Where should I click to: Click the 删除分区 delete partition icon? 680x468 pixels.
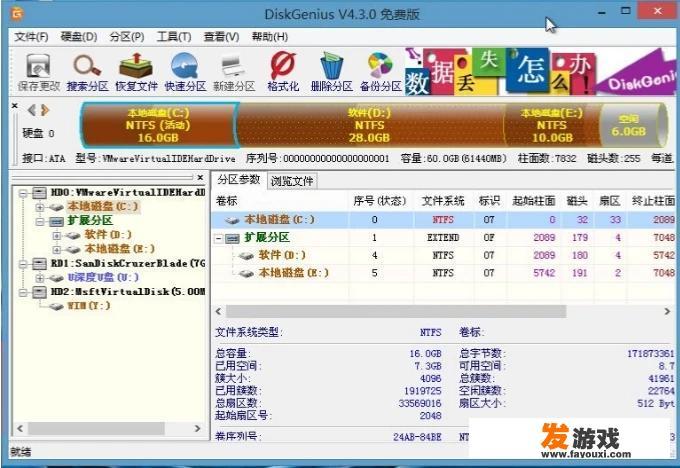(x=331, y=72)
